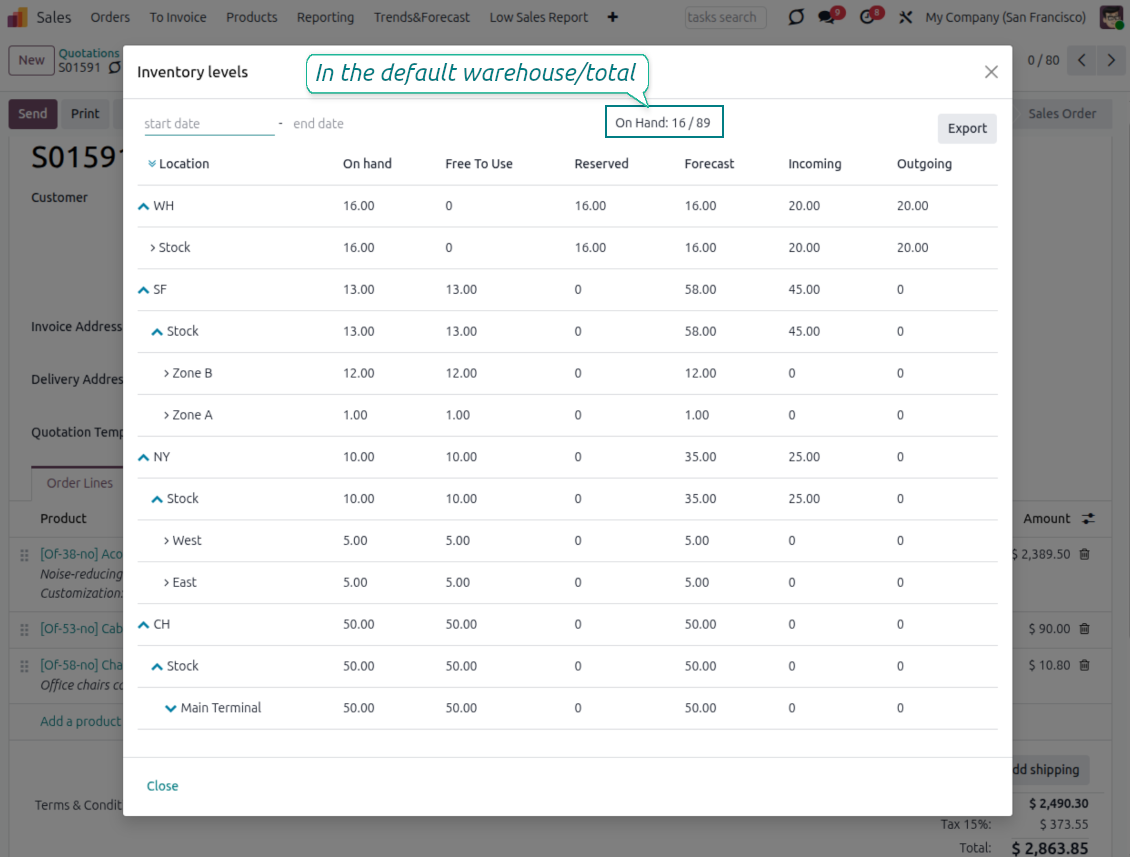Click the refresh/sync icon in the top bar
1130x857 pixels.
point(795,17)
